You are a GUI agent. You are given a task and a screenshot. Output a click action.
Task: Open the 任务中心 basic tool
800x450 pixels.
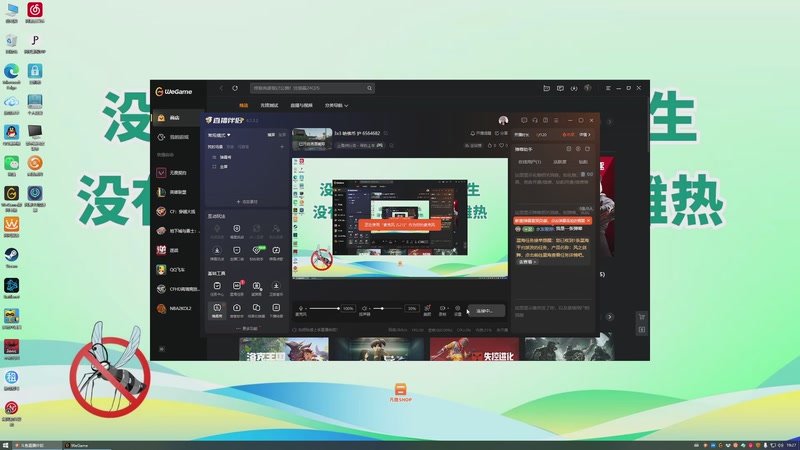pos(217,288)
